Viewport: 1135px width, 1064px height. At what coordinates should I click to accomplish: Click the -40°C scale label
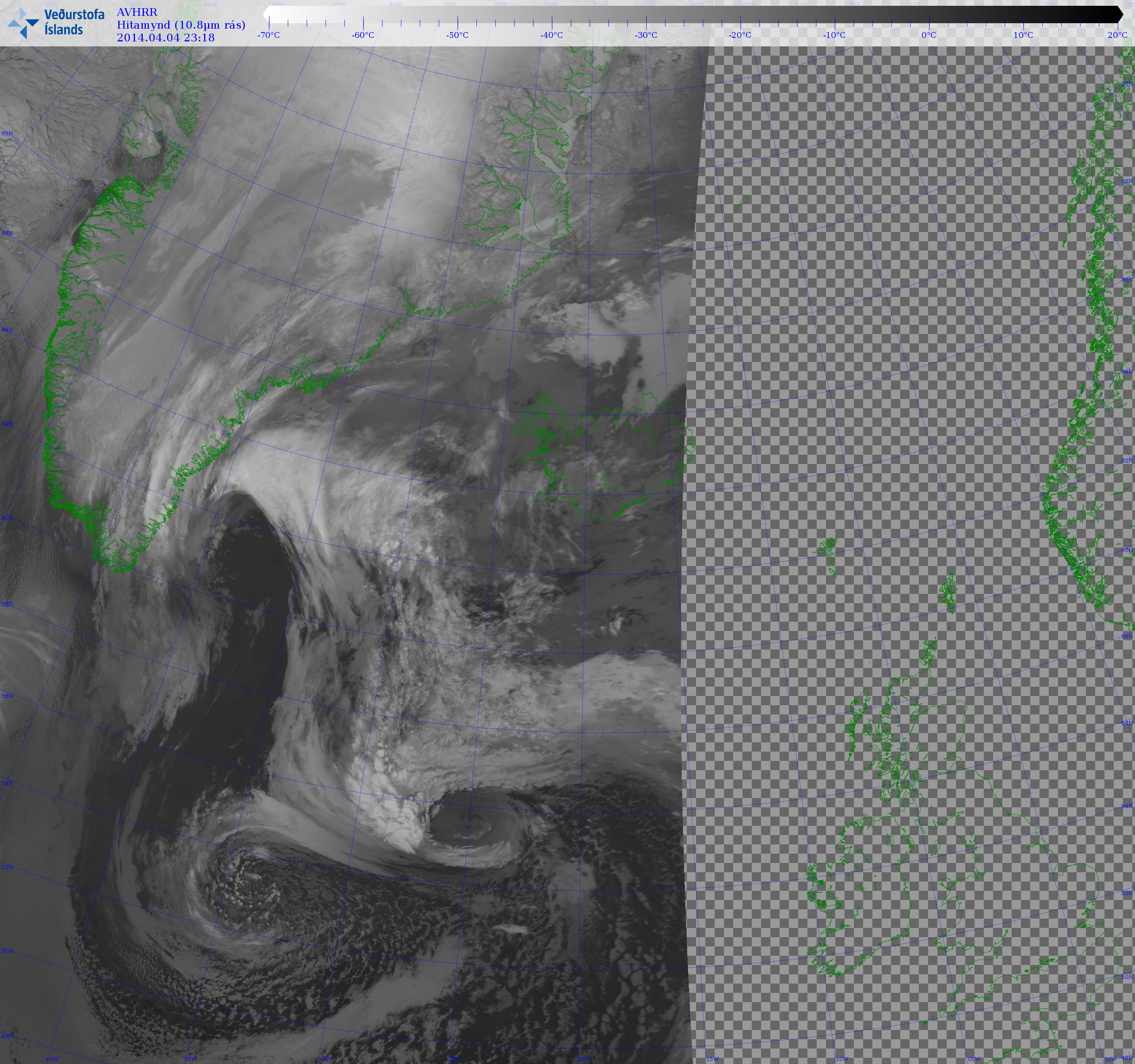pyautogui.click(x=551, y=36)
